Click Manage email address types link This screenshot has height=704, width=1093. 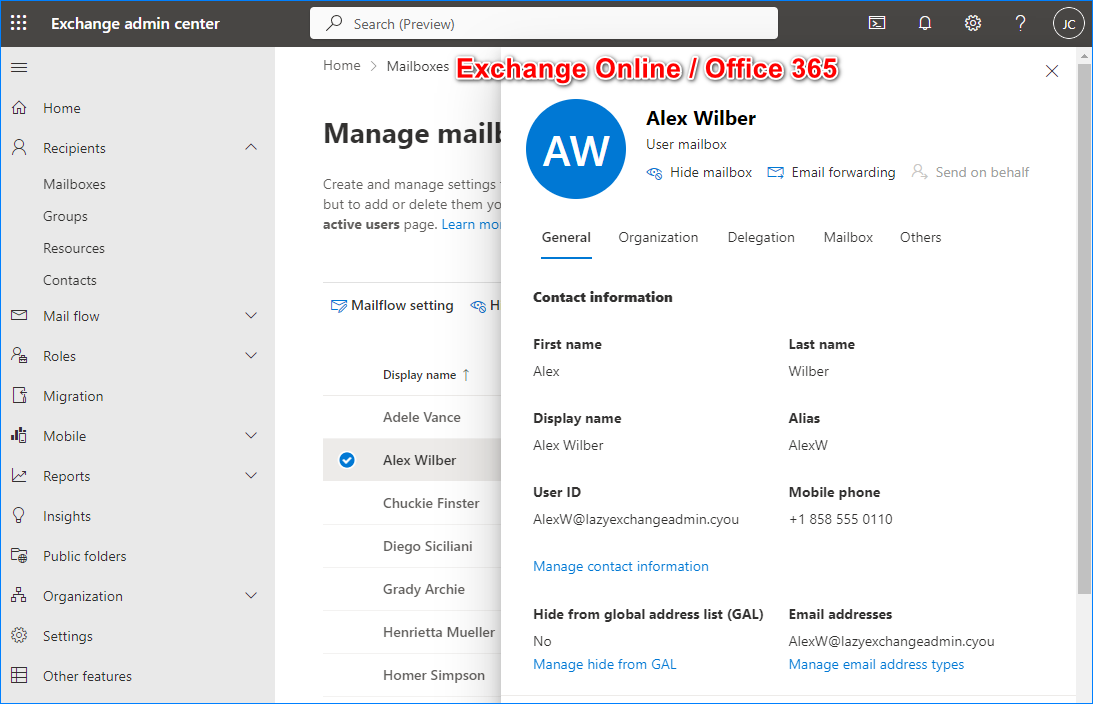click(x=876, y=664)
